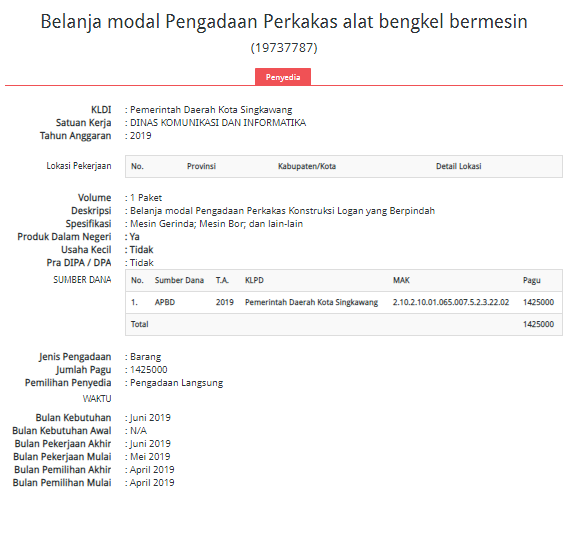Image resolution: width=572 pixels, height=544 pixels.
Task: Click the Total row in Sumber Dana table
Action: tap(344, 324)
